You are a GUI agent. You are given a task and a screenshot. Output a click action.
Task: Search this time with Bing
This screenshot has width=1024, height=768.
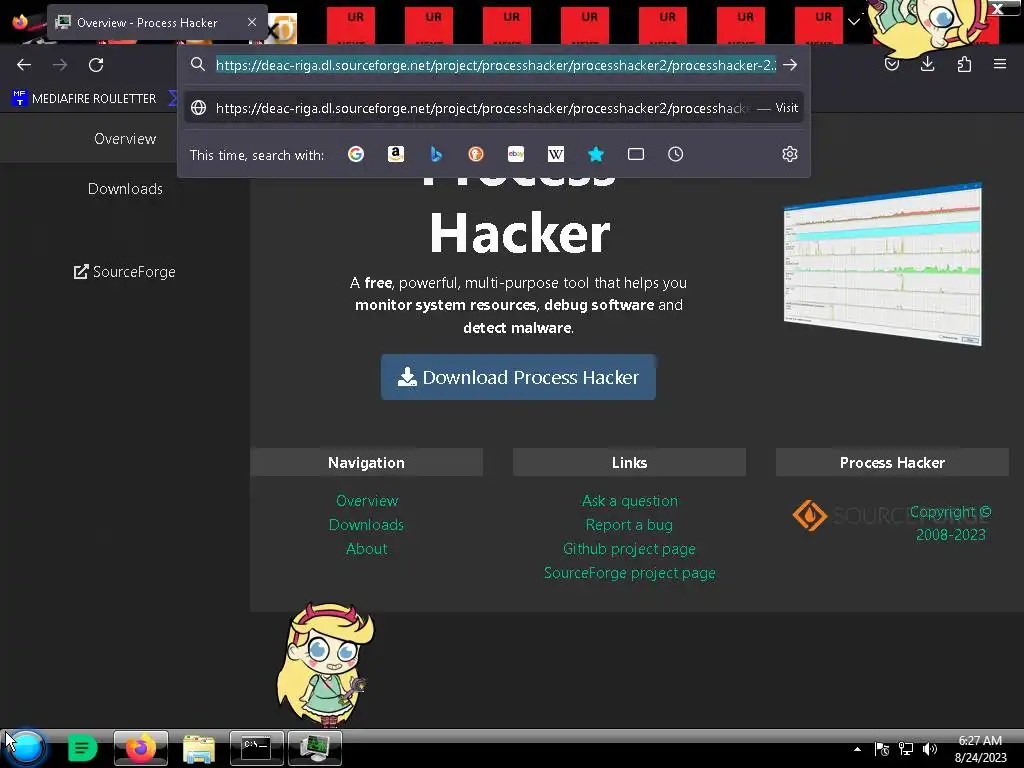436,154
